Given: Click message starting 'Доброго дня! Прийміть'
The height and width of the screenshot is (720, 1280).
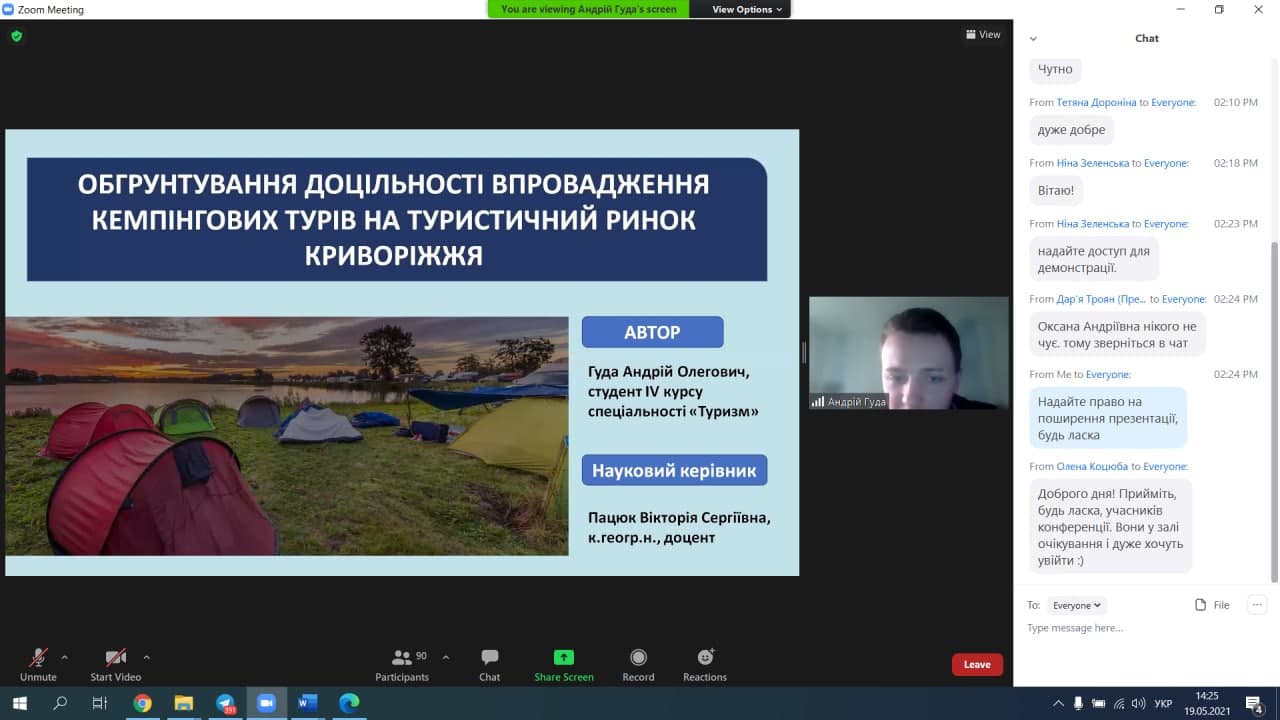Looking at the screenshot, I should point(1110,526).
